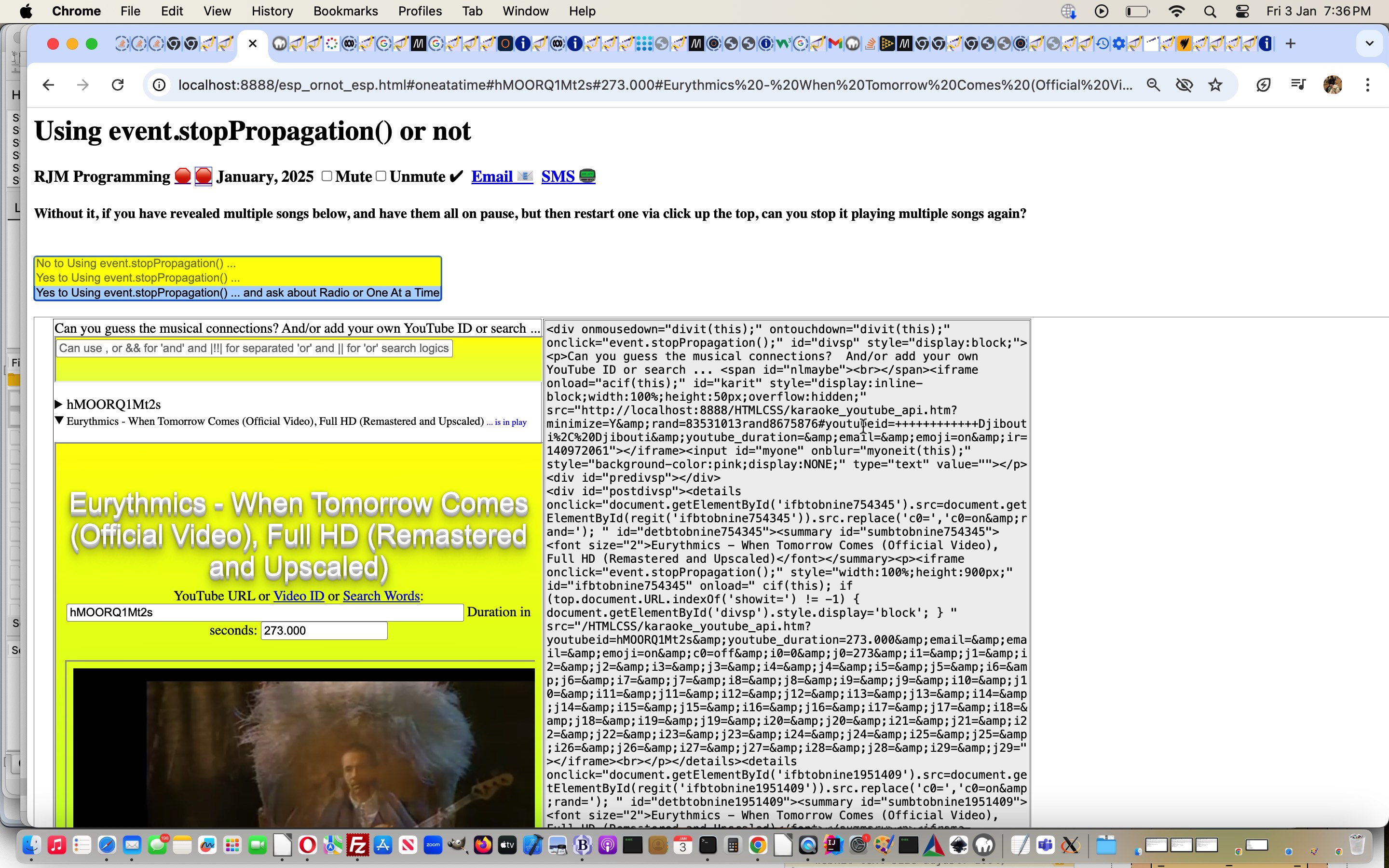Open the Edit menu

pyautogui.click(x=172, y=12)
